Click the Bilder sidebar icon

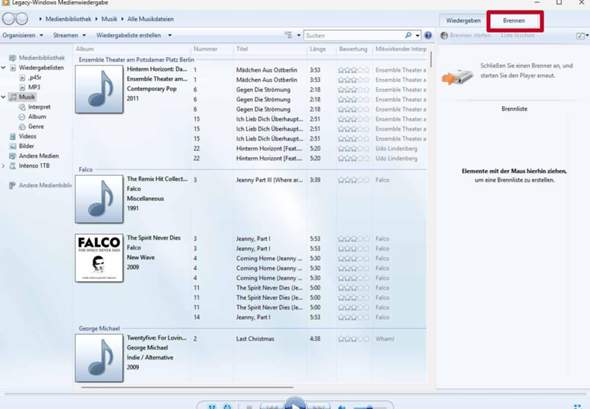[13, 146]
